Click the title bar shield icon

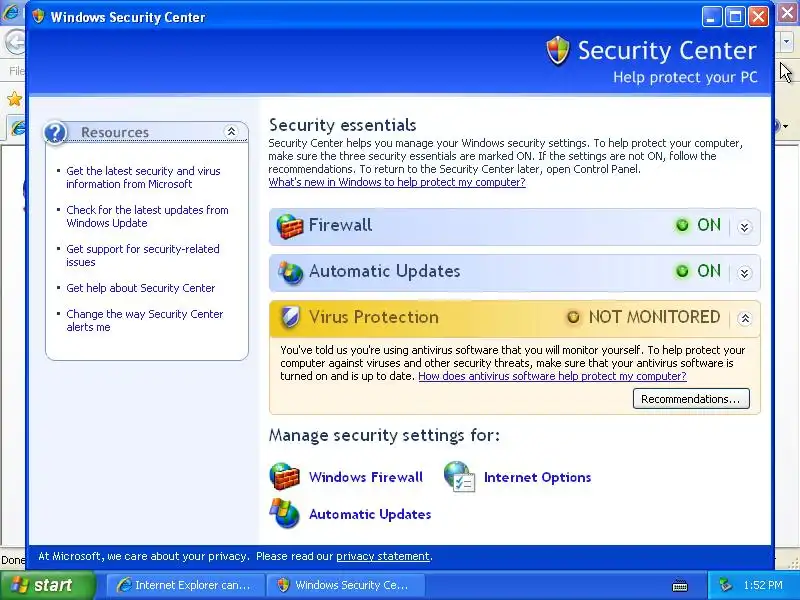[x=38, y=16]
